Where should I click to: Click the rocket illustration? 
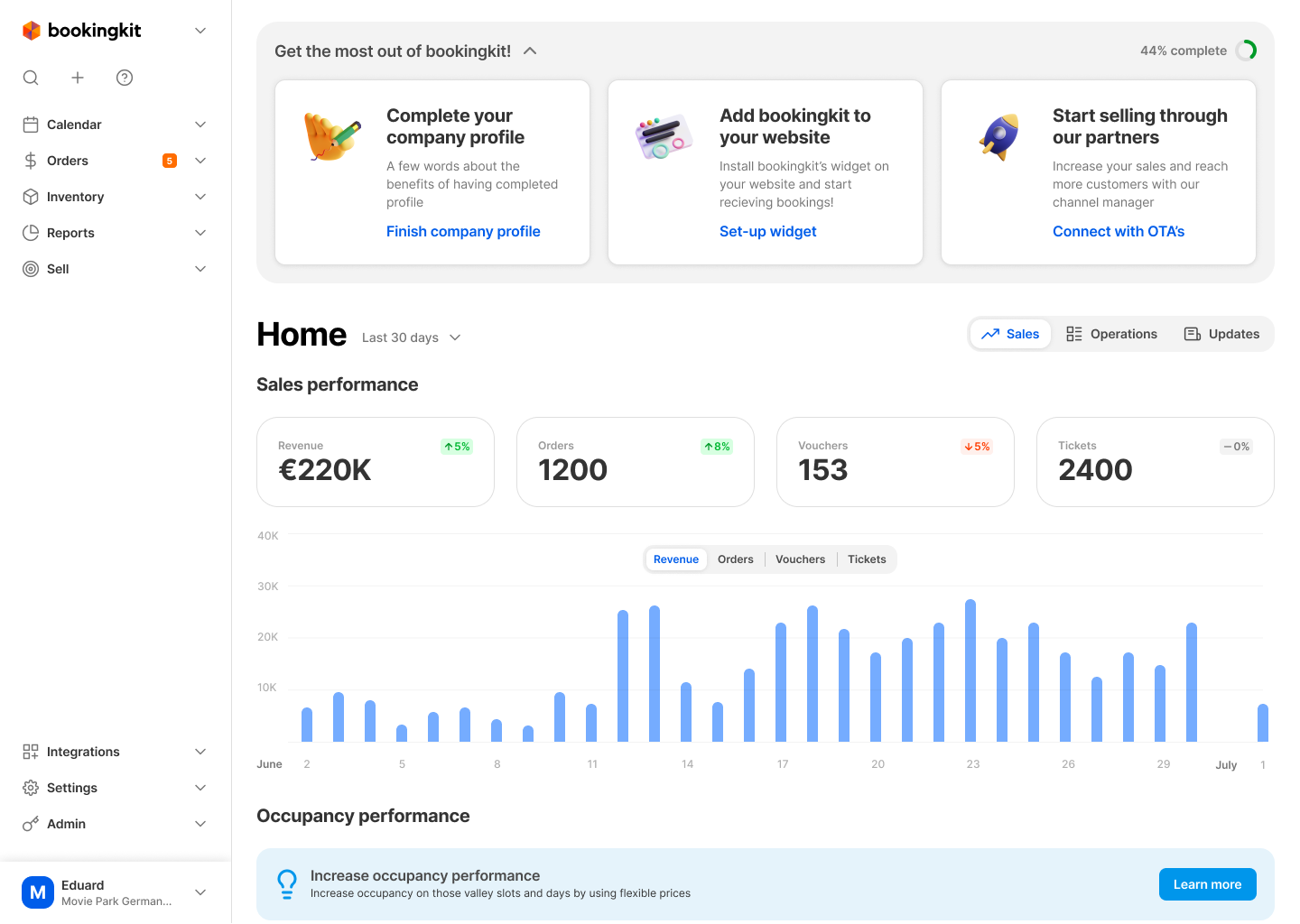point(999,137)
